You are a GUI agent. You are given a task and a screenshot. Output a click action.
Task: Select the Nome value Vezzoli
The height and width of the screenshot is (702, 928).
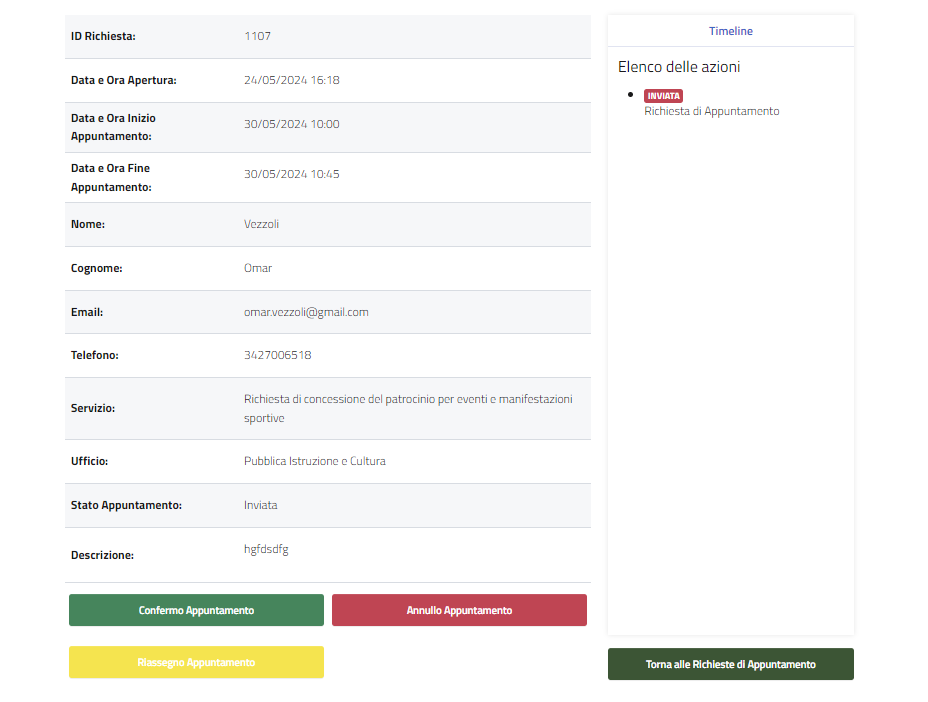coord(261,224)
